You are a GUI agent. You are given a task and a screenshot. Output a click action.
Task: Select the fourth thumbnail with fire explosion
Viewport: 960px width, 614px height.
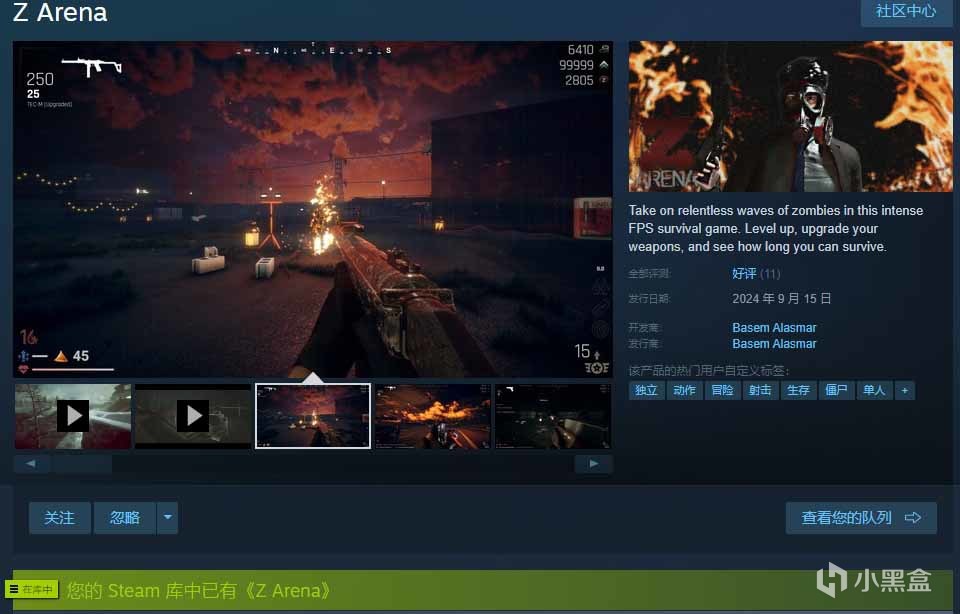pos(433,416)
